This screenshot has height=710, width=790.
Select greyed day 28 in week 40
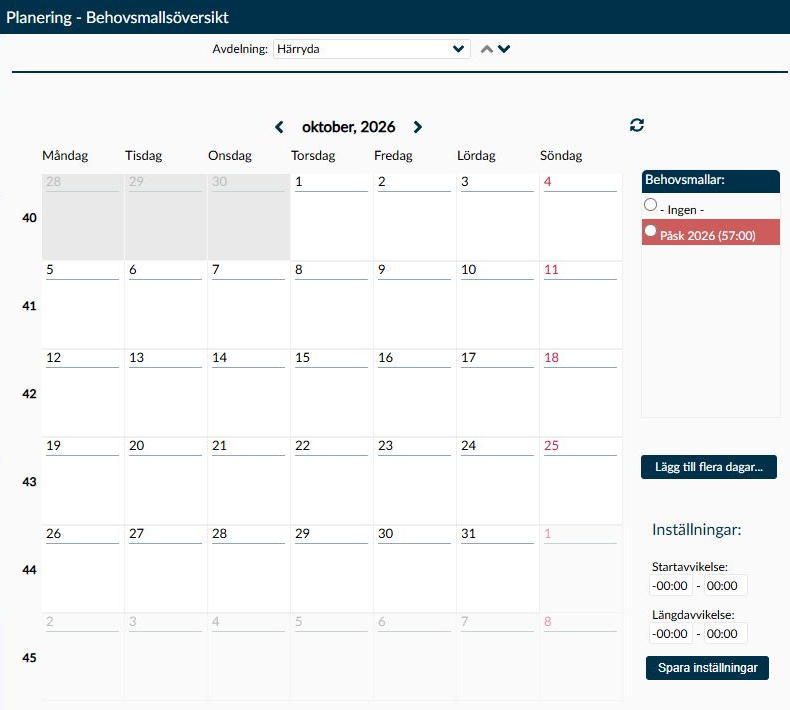coord(83,217)
